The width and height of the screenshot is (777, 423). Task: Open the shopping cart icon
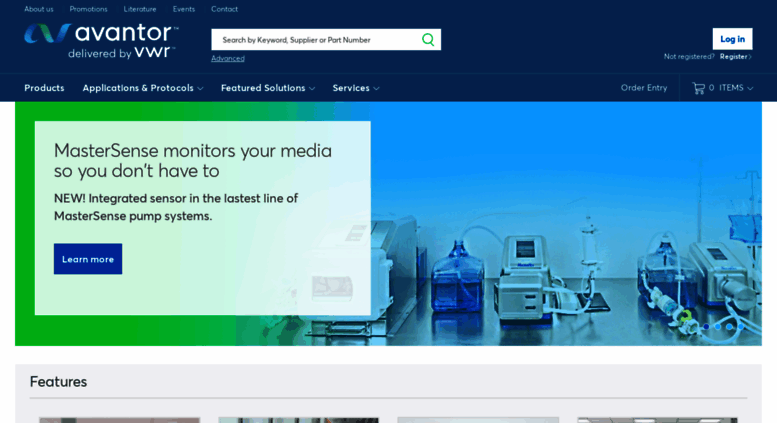point(698,88)
